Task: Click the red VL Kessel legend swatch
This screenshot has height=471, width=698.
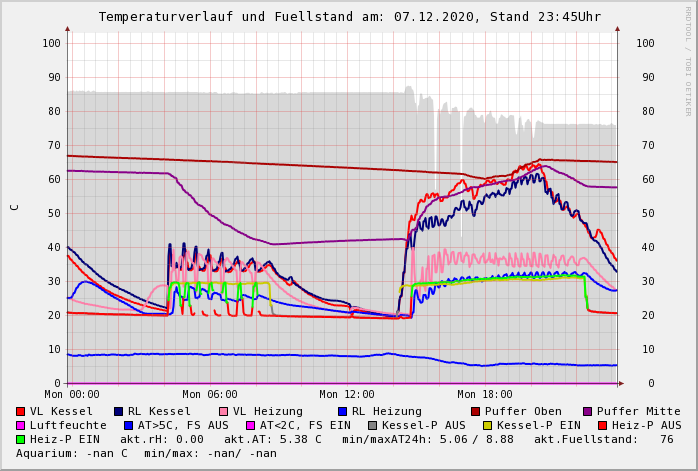Action: pos(21,411)
